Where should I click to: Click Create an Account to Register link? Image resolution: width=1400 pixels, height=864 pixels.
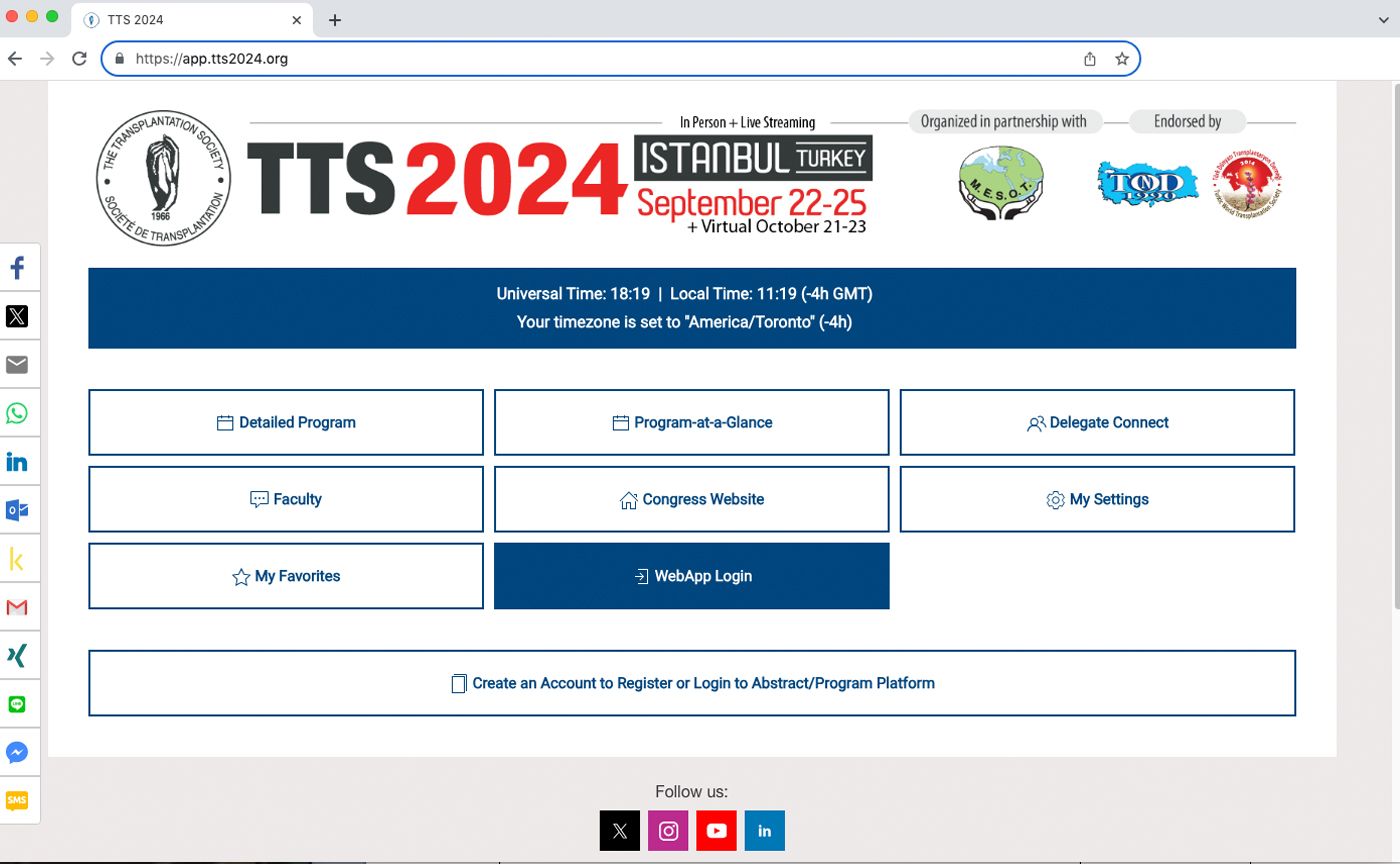click(691, 683)
